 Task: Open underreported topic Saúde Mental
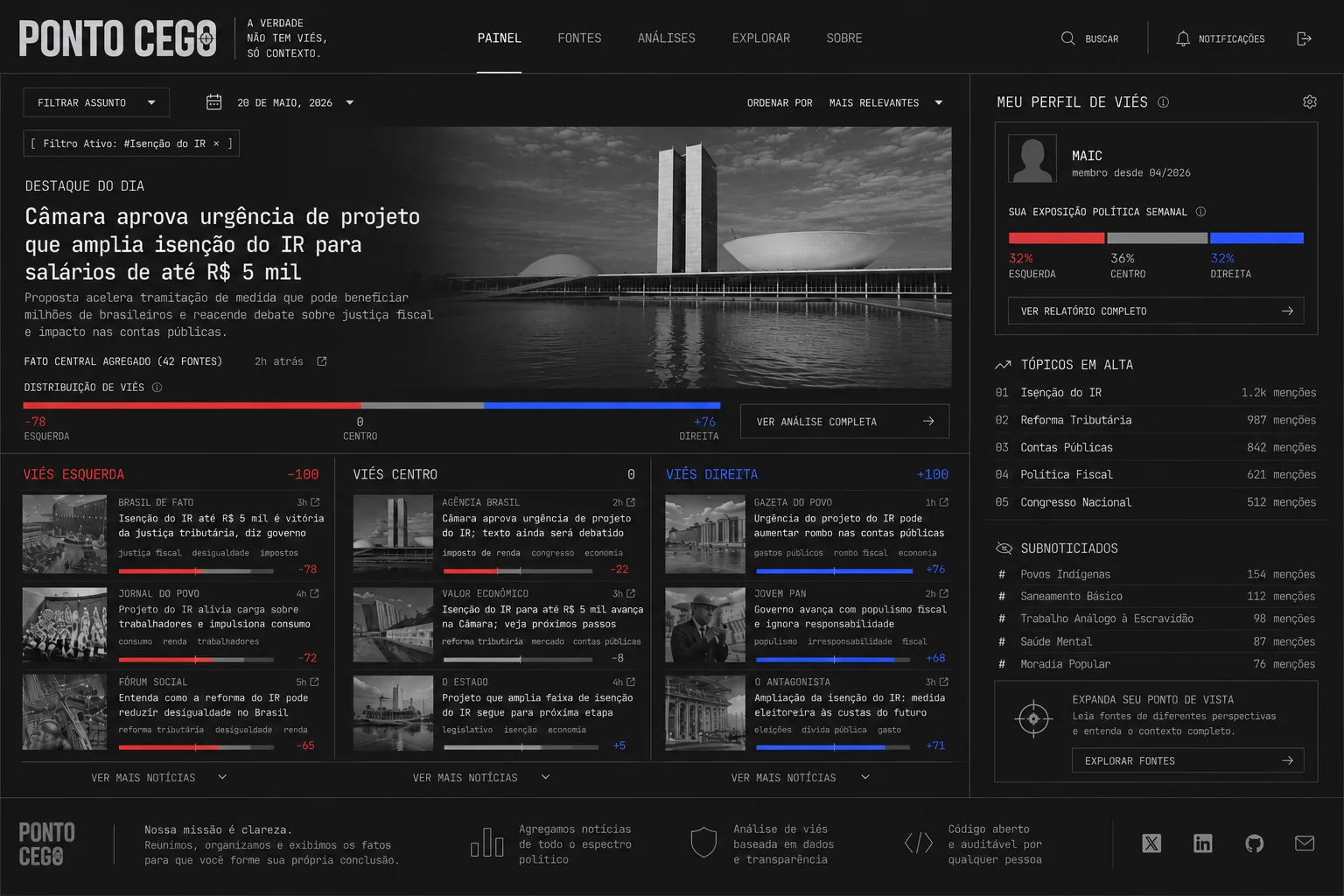(x=1155, y=641)
